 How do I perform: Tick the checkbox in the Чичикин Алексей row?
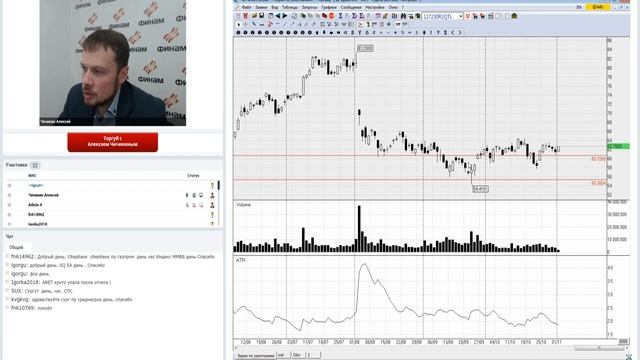[9, 195]
